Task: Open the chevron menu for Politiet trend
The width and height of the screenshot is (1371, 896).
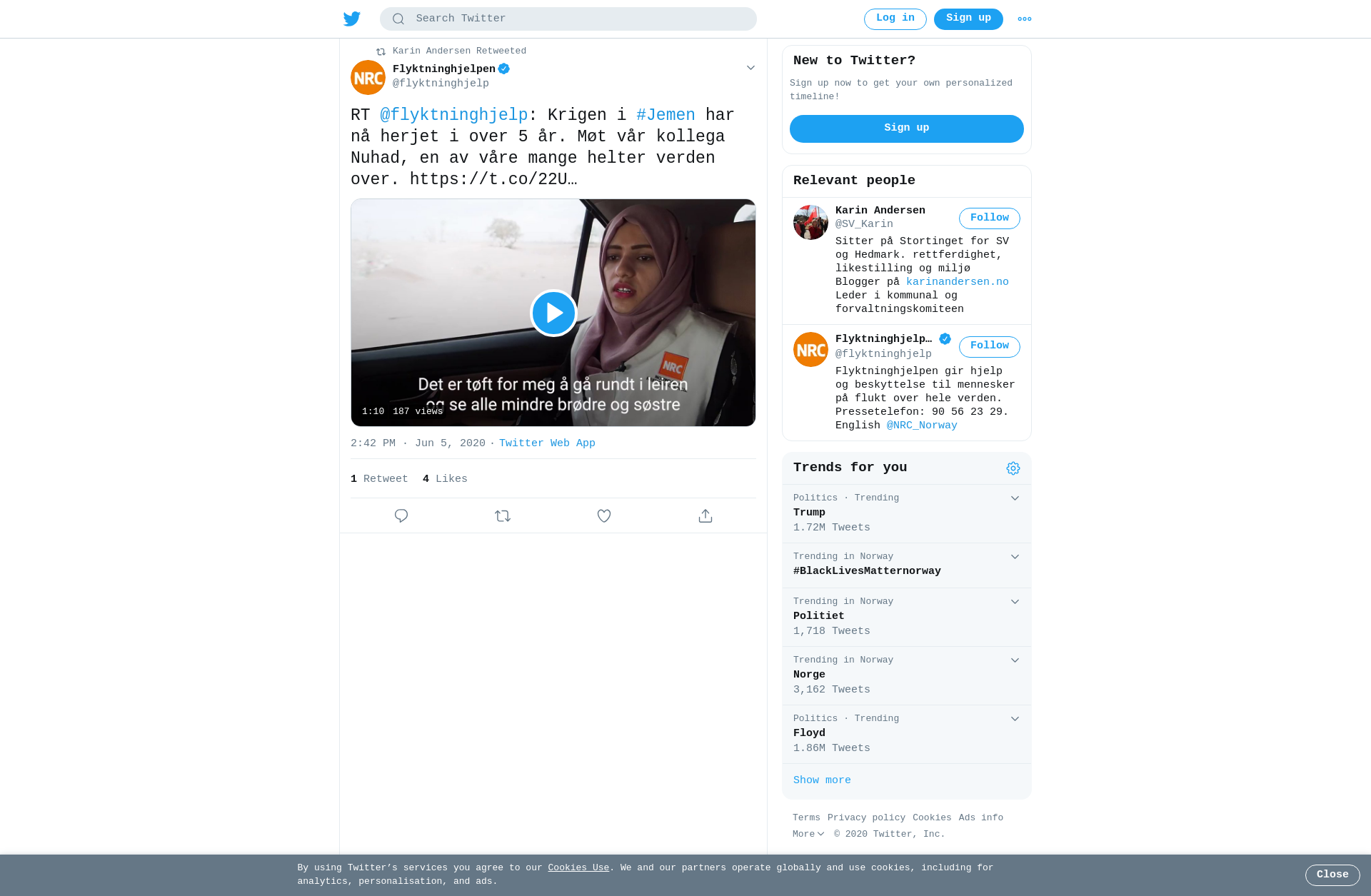Action: pyautogui.click(x=1015, y=602)
